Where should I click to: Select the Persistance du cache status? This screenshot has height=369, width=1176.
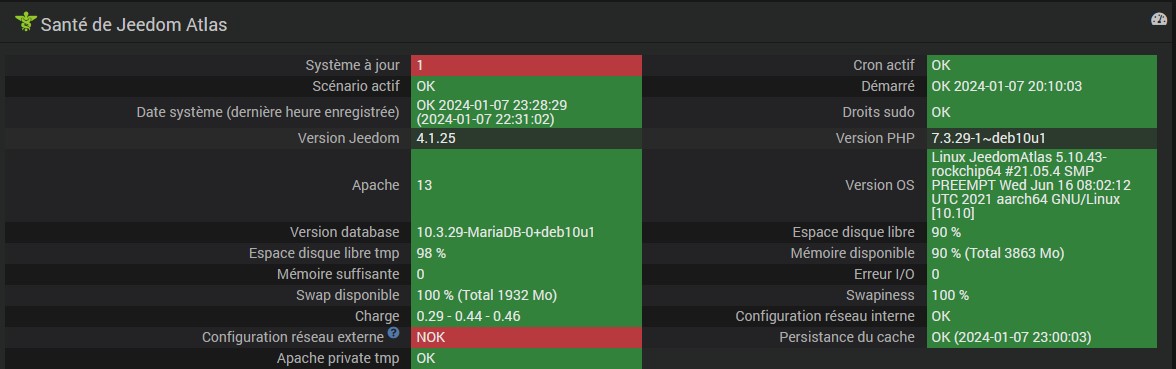pos(1042,338)
